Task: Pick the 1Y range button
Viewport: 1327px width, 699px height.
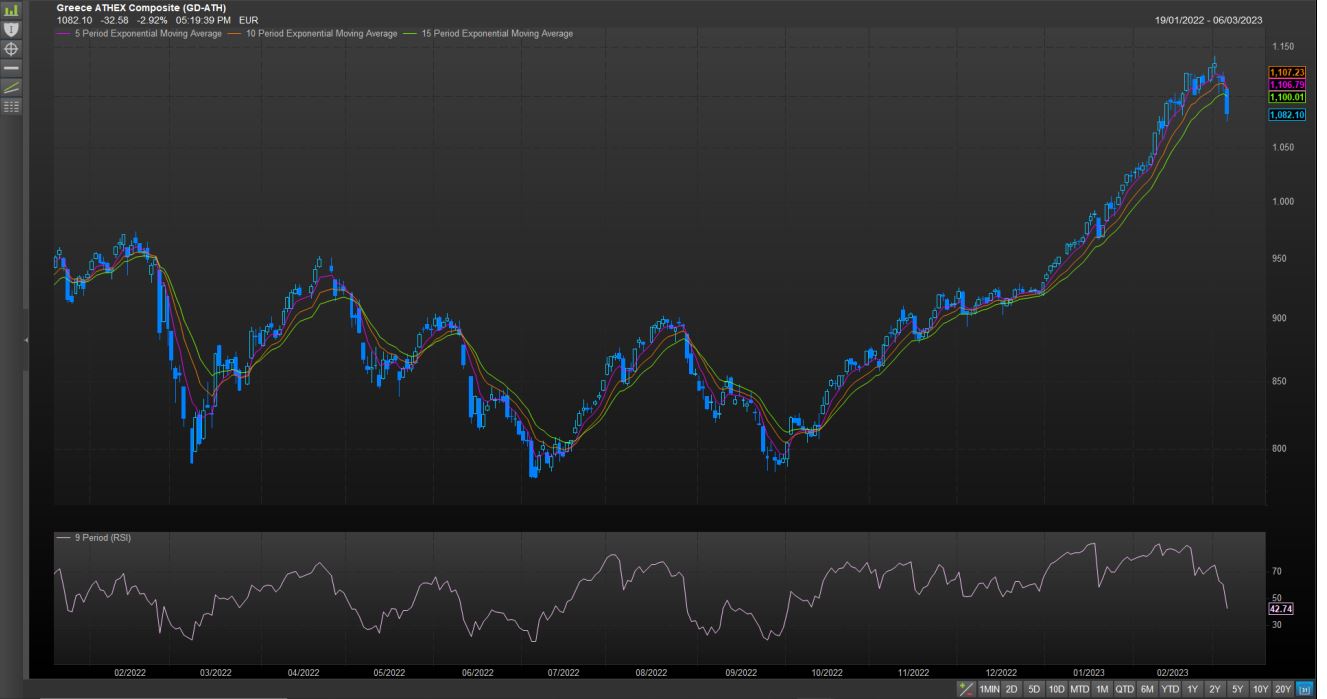Action: click(1192, 689)
